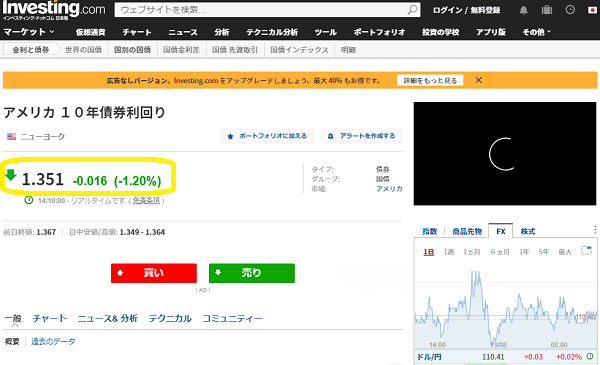Open 投資の学校 in main navigation
Screen dimensions: 600x365
point(440,32)
